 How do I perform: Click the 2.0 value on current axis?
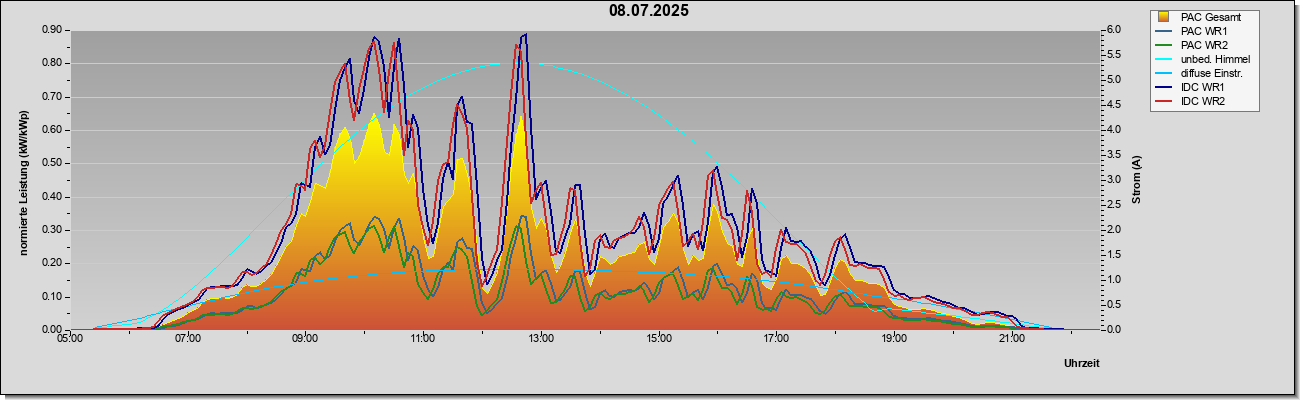1113,230
